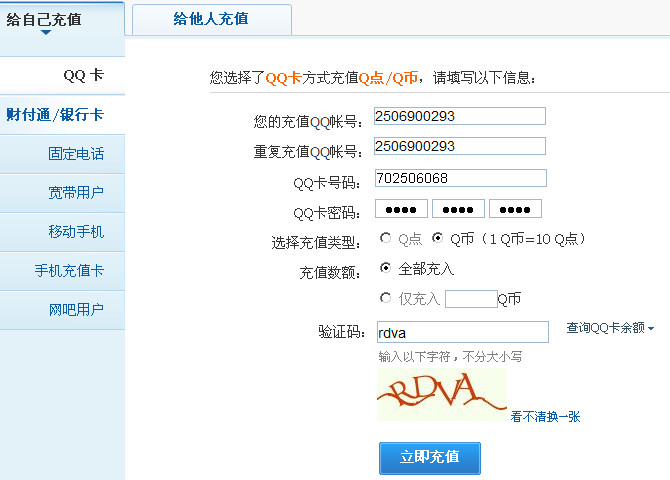Screen dimensions: 670x480
Task: Click the QQ卡号码 input field
Action: [x=461, y=178]
